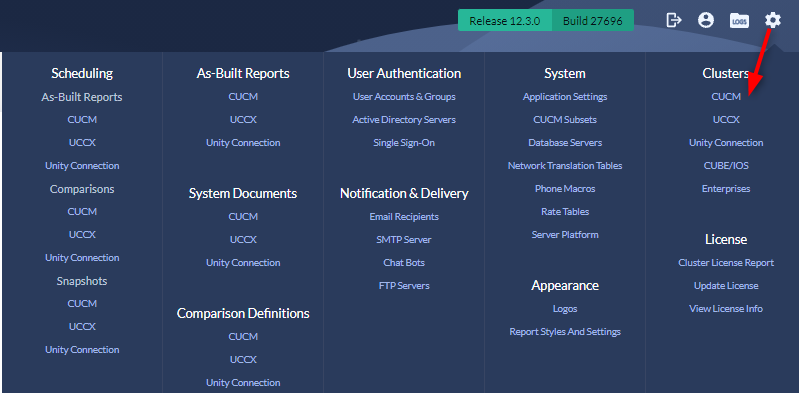Open Unity Connection under Comparison Definitions

click(243, 382)
